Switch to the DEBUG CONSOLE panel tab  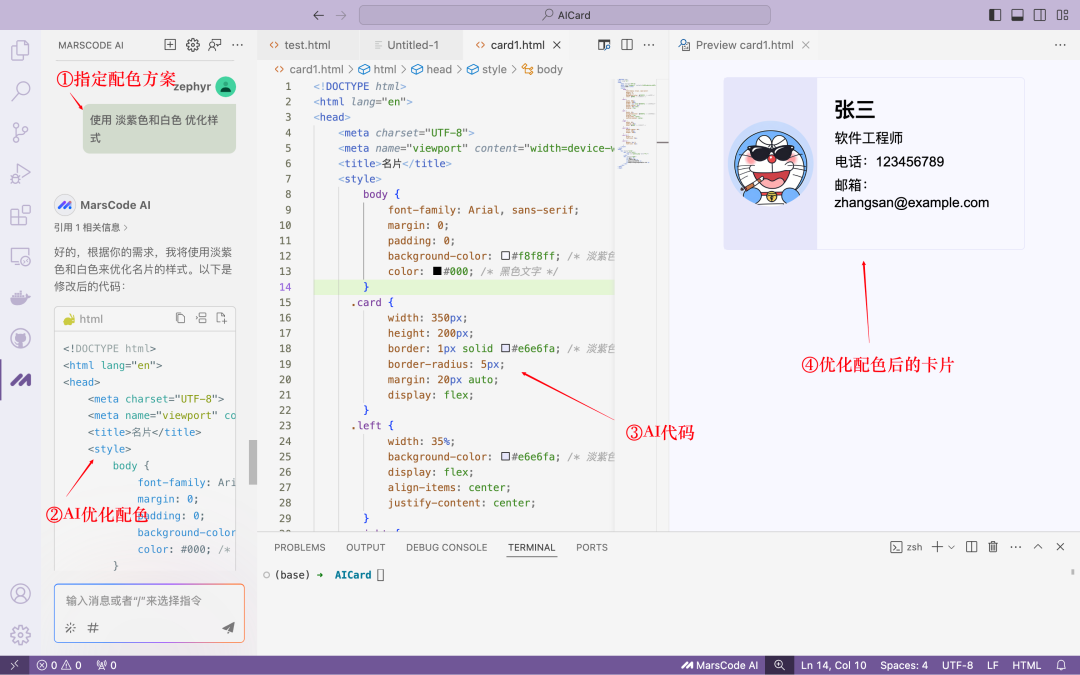point(446,547)
